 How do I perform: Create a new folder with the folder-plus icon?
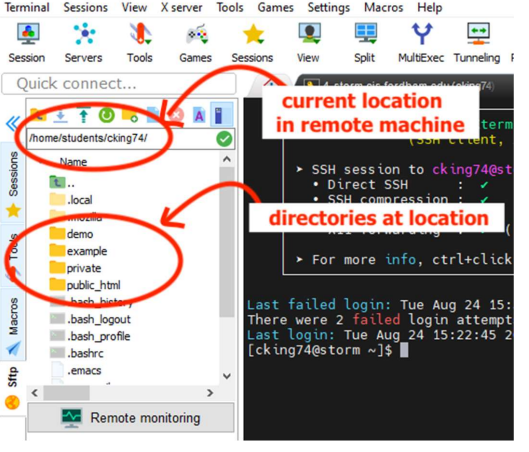coord(130,116)
